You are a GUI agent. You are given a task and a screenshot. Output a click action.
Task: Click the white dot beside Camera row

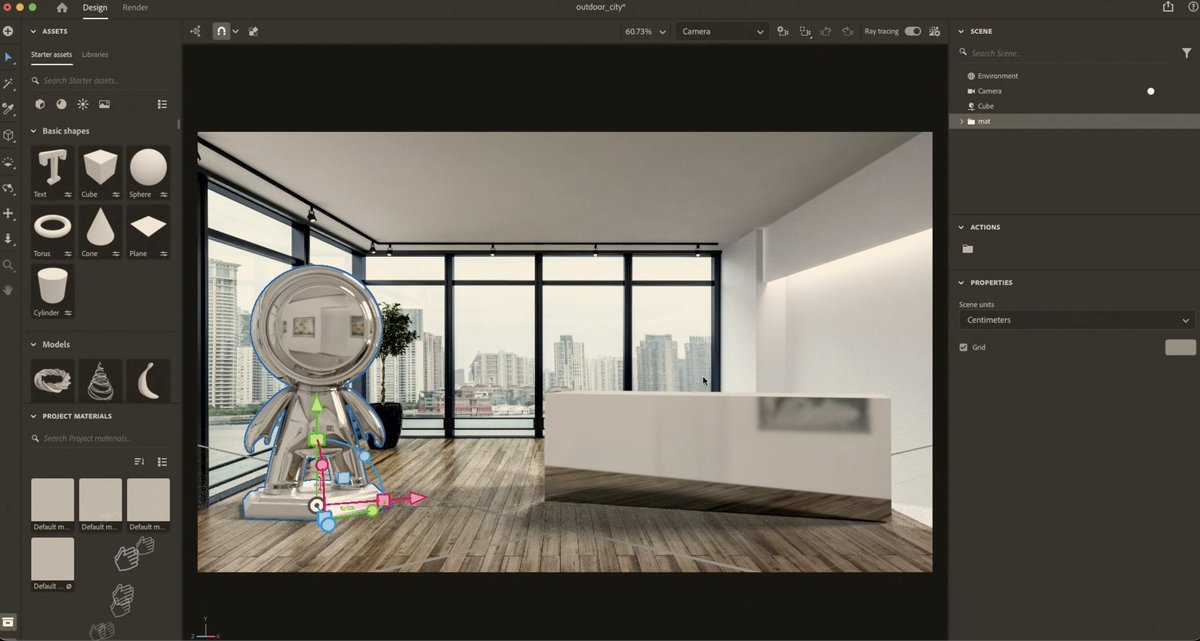pyautogui.click(x=1151, y=91)
